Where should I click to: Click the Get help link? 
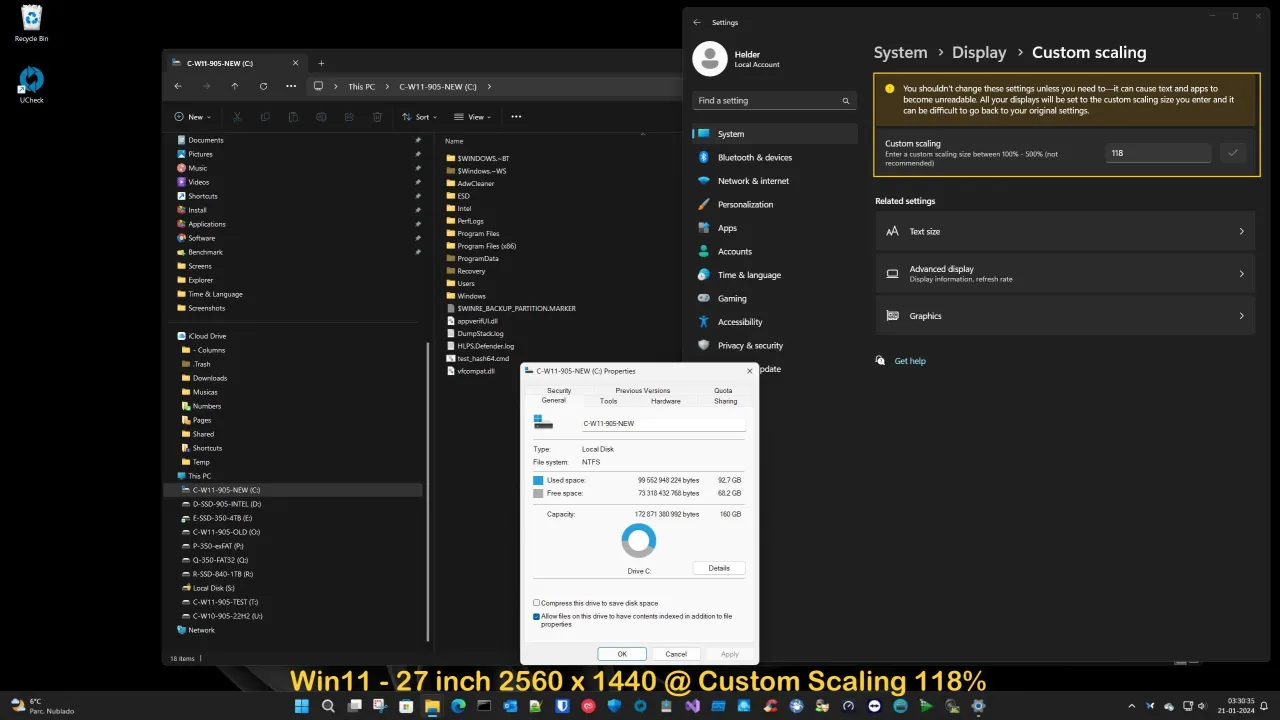coord(910,361)
